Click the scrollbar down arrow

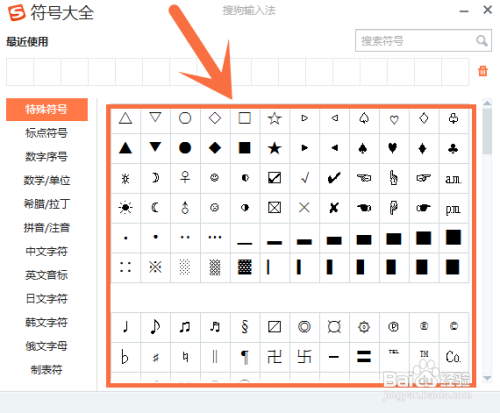click(487, 378)
